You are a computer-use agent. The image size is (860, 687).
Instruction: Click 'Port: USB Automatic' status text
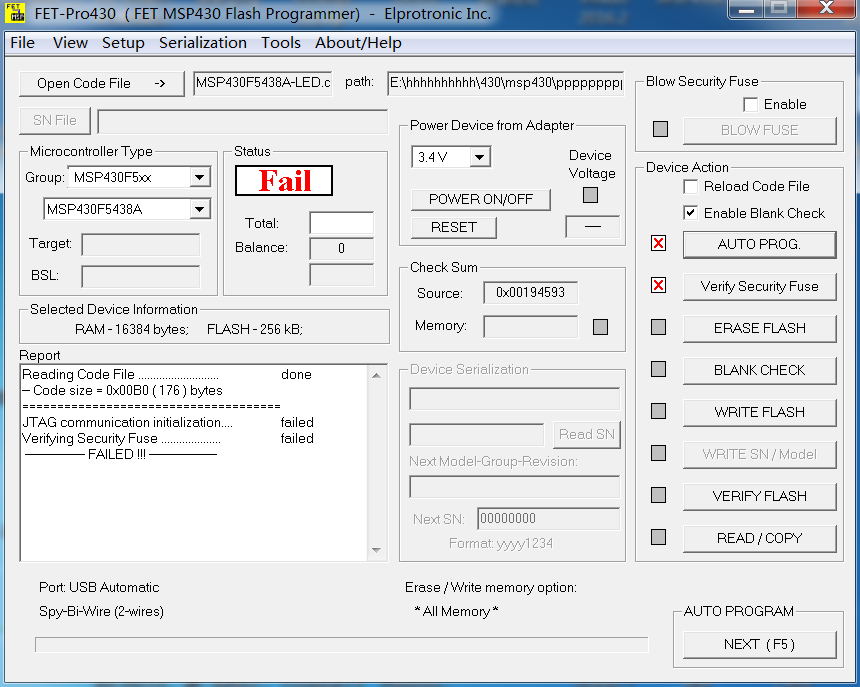click(99, 587)
